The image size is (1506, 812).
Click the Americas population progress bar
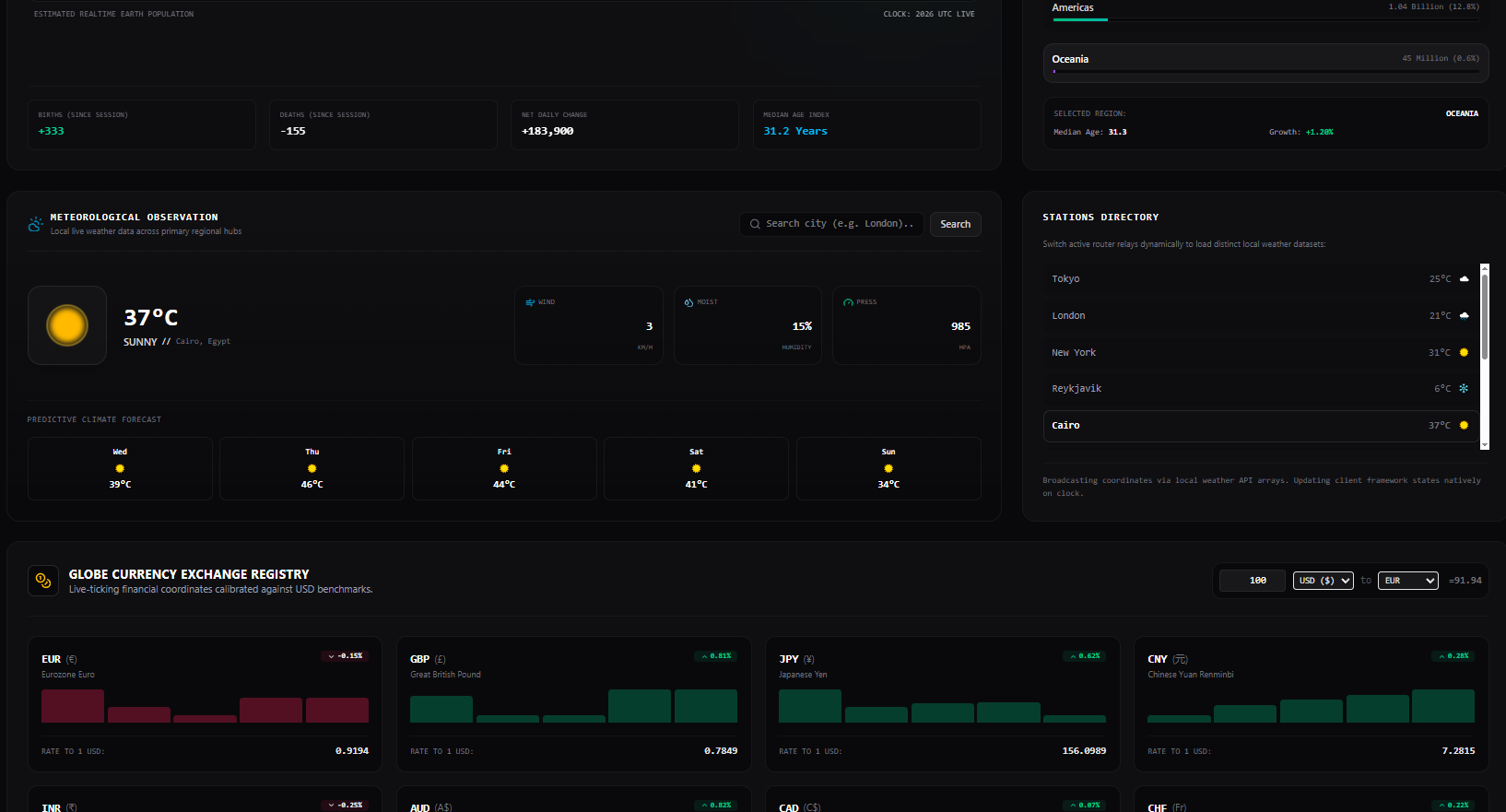1265,19
